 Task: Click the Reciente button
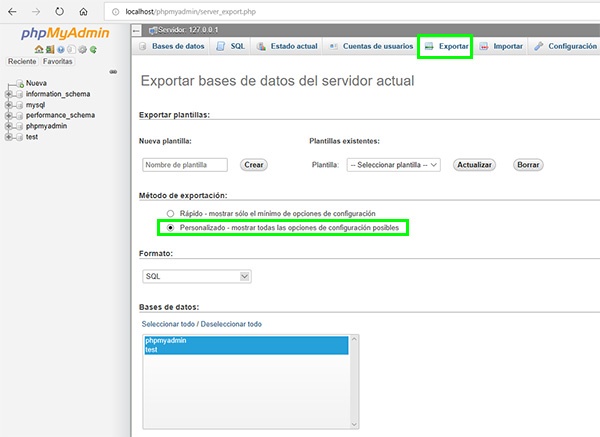[22, 62]
